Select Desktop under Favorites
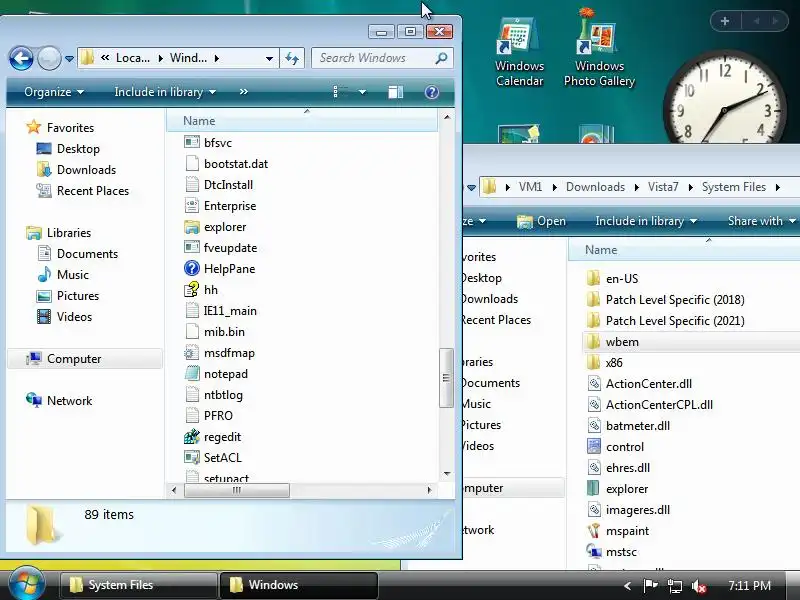 point(78,149)
